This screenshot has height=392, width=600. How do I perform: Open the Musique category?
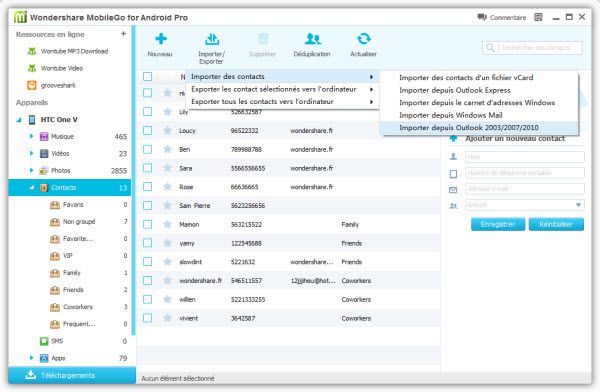pos(62,136)
